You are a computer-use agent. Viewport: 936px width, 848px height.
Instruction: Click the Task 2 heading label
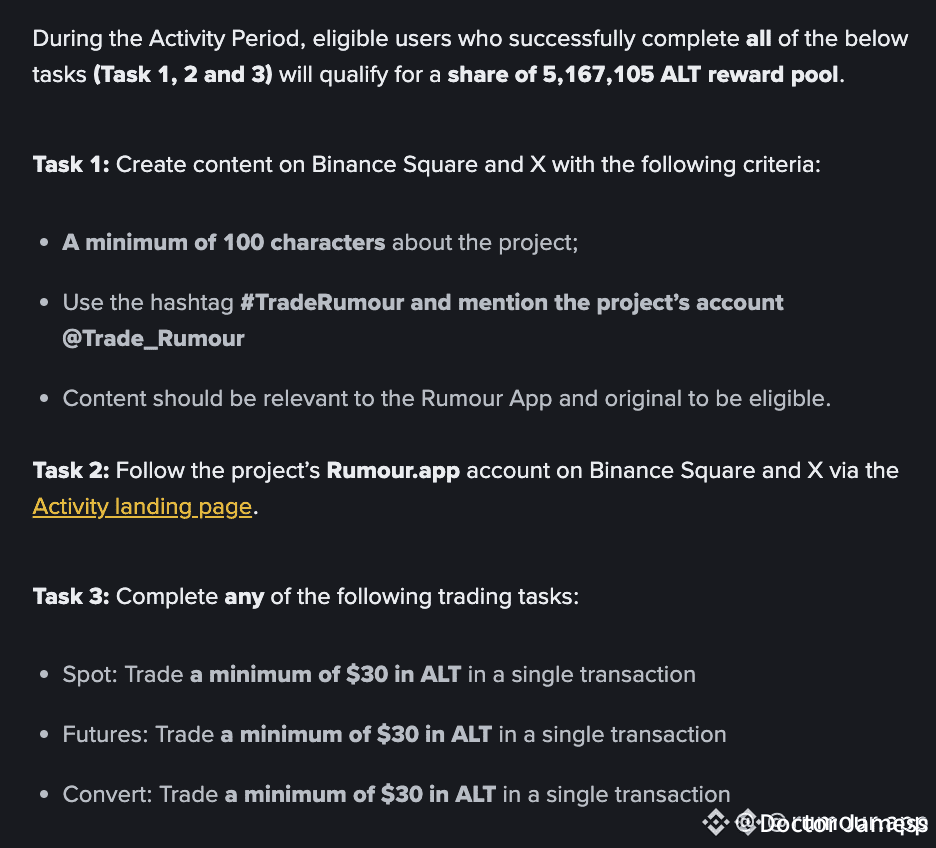70,470
